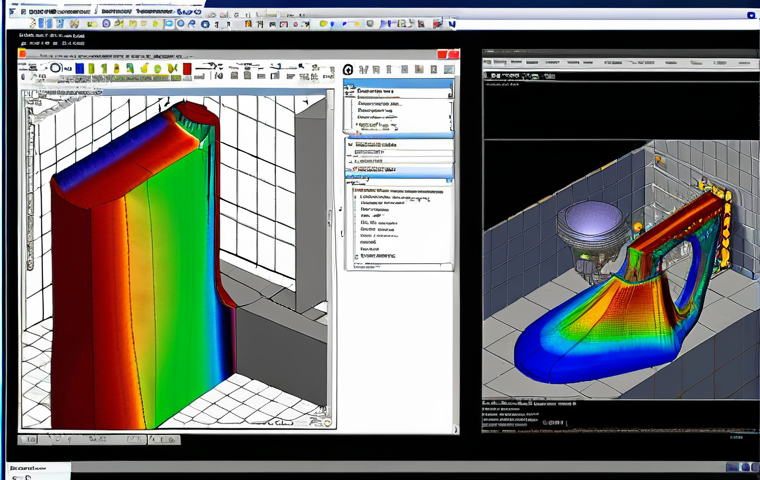Open the dropdown arrow below the highlighted side panel row

pos(449,180)
